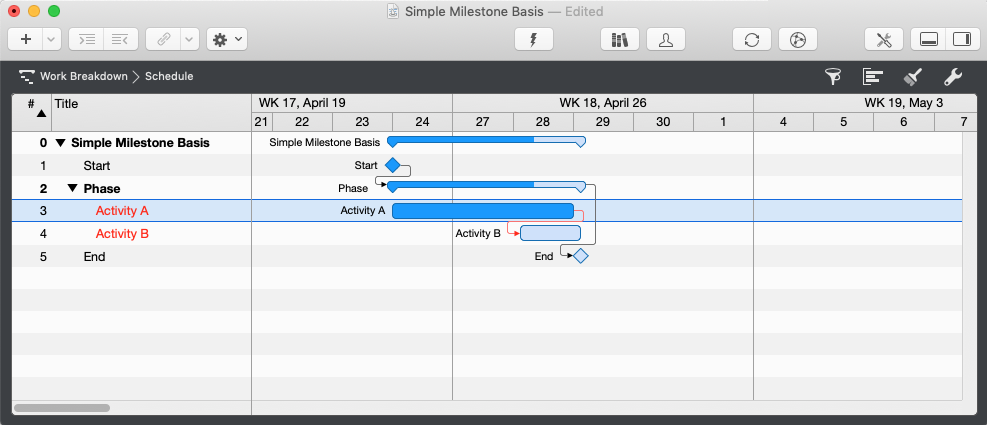
Task: Select Work Breakdown in the breadcrumb
Action: 83,76
